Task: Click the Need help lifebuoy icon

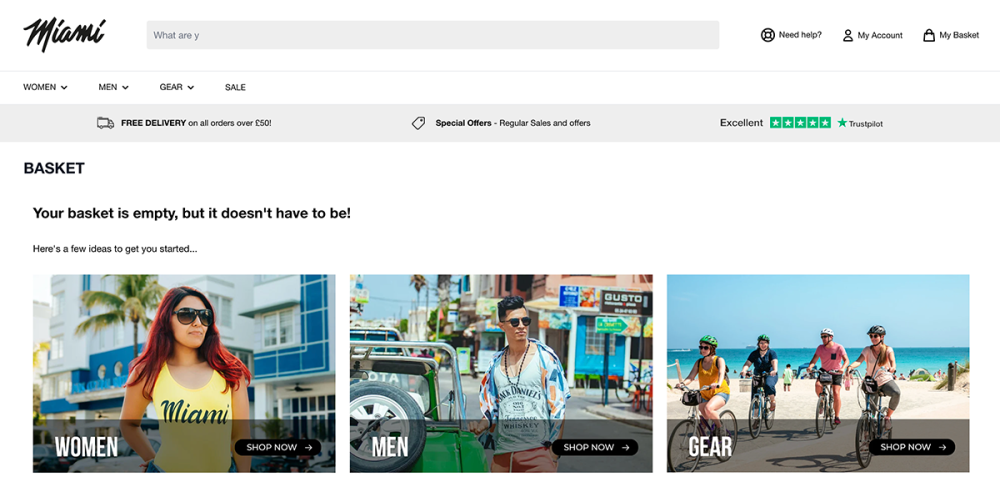Action: [768, 35]
